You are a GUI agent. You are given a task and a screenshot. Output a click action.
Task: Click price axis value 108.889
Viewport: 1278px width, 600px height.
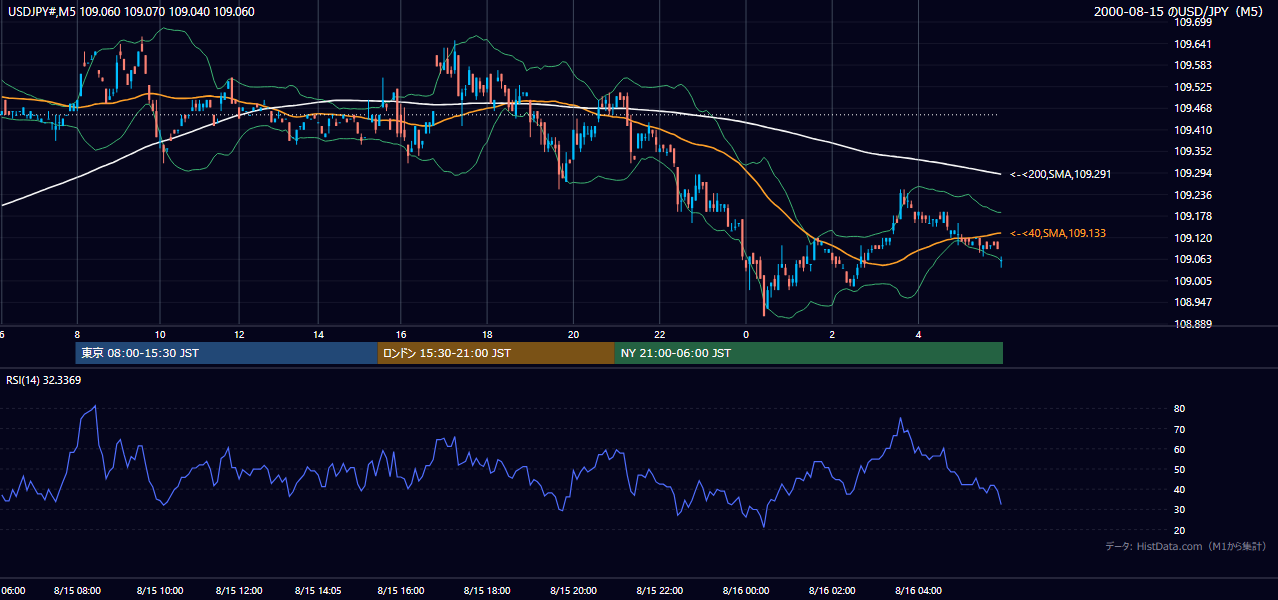tap(1193, 324)
